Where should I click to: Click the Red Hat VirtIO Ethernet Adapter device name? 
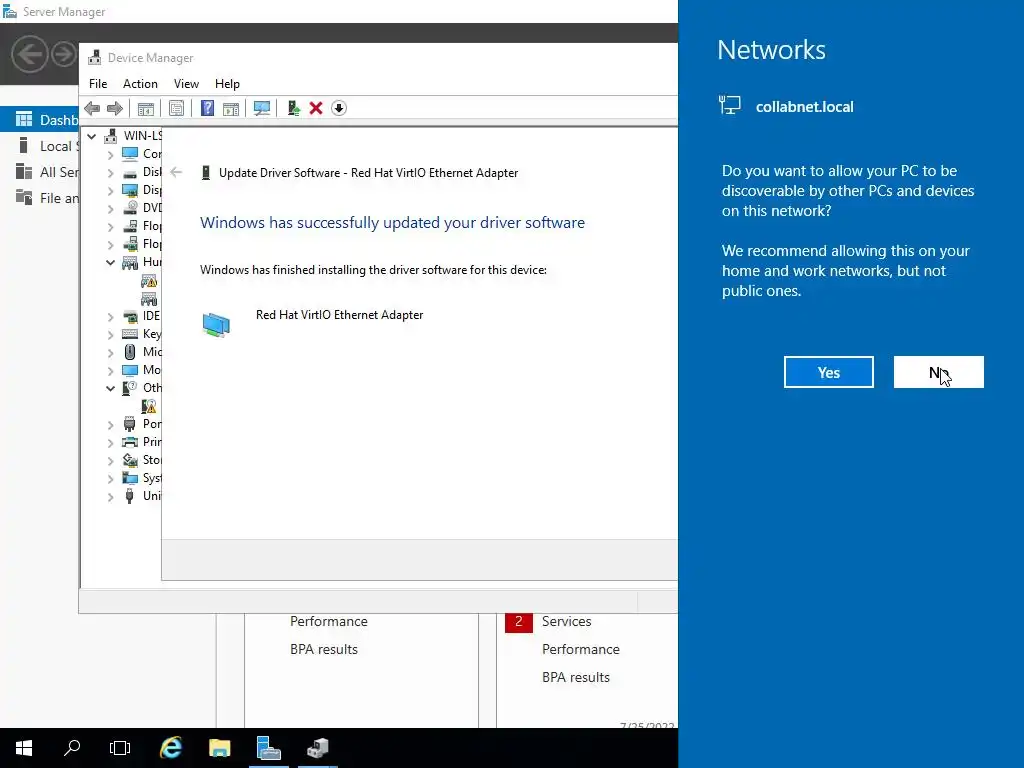click(x=340, y=315)
